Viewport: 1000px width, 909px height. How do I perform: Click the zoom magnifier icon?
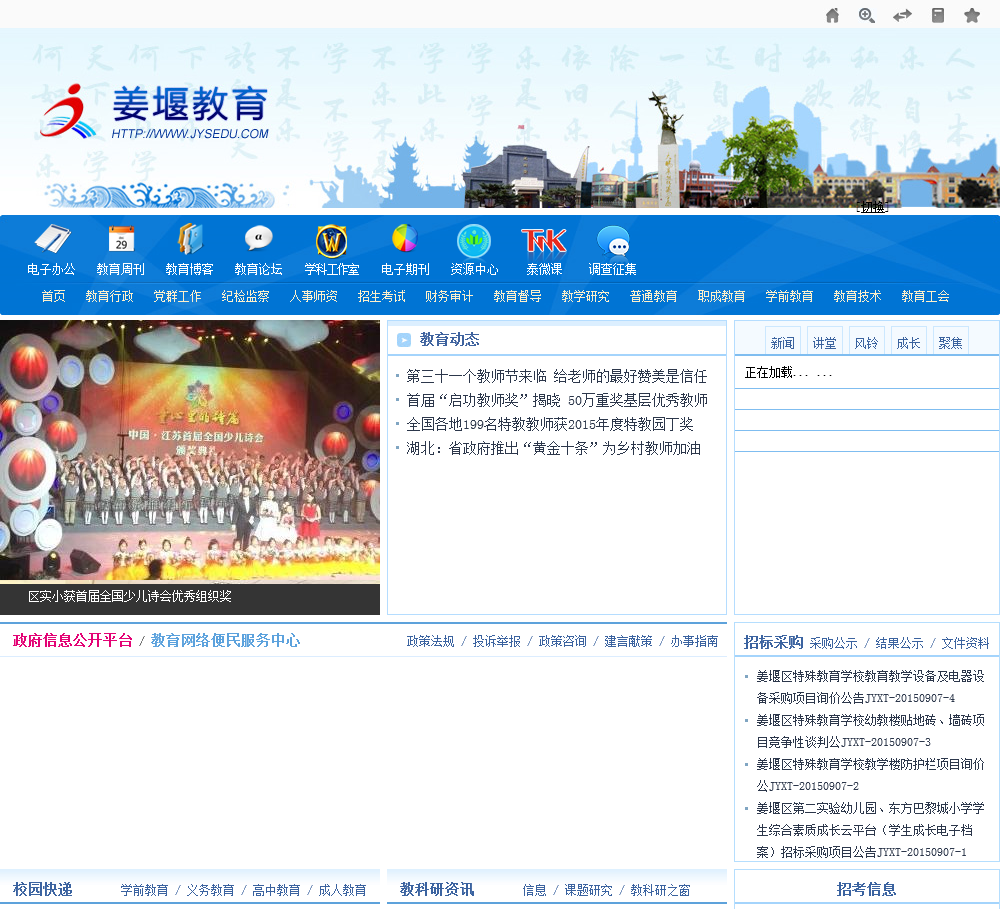click(x=867, y=15)
